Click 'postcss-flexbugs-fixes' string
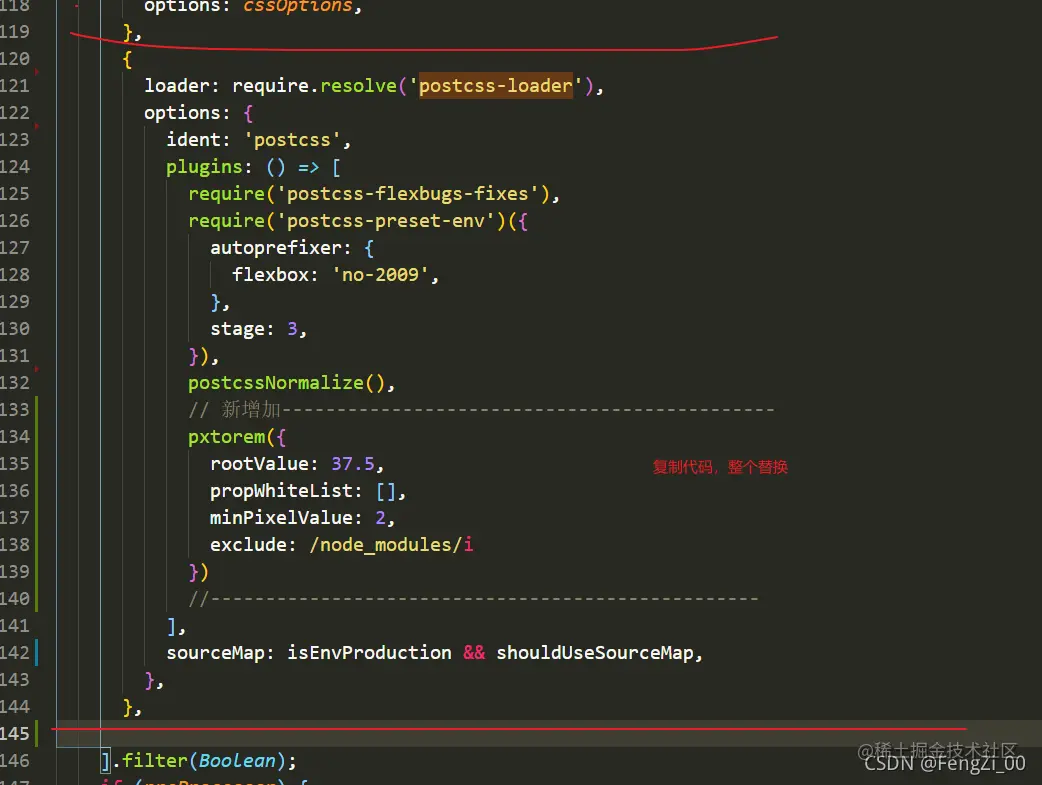Screen dimensions: 1042x785 click(407, 194)
